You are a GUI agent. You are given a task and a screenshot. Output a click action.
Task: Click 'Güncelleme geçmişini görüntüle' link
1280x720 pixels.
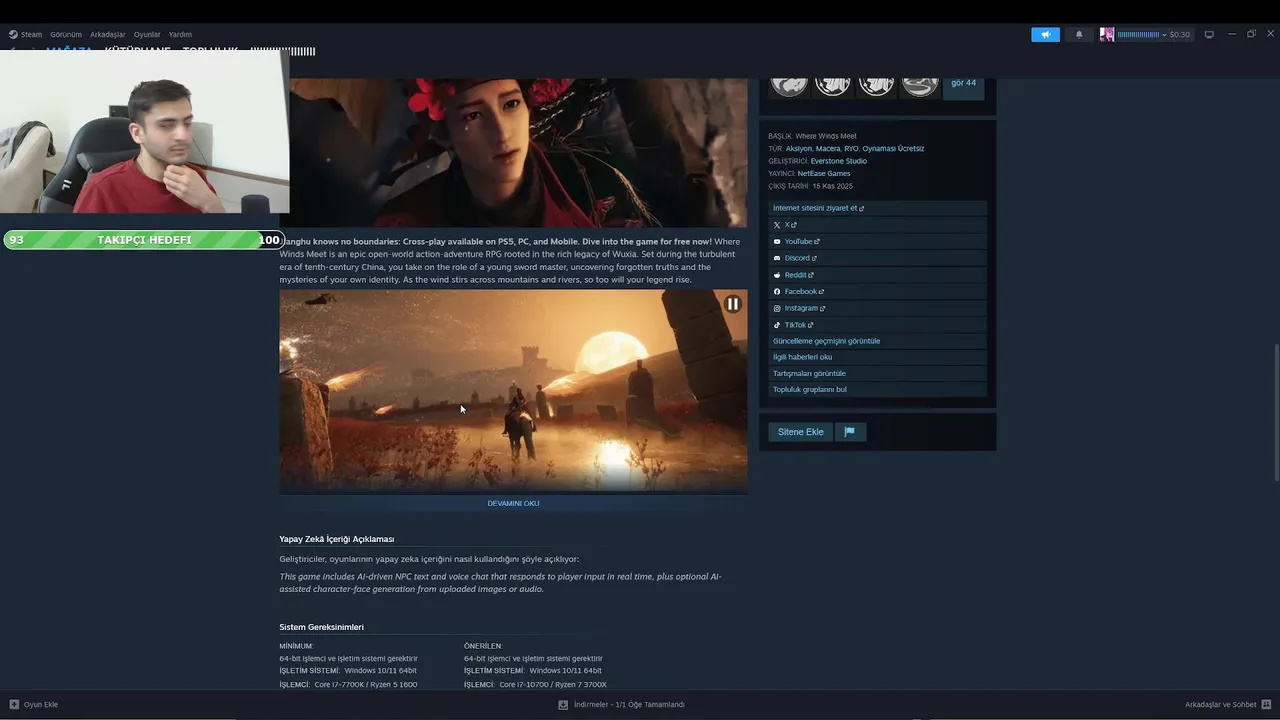827,341
